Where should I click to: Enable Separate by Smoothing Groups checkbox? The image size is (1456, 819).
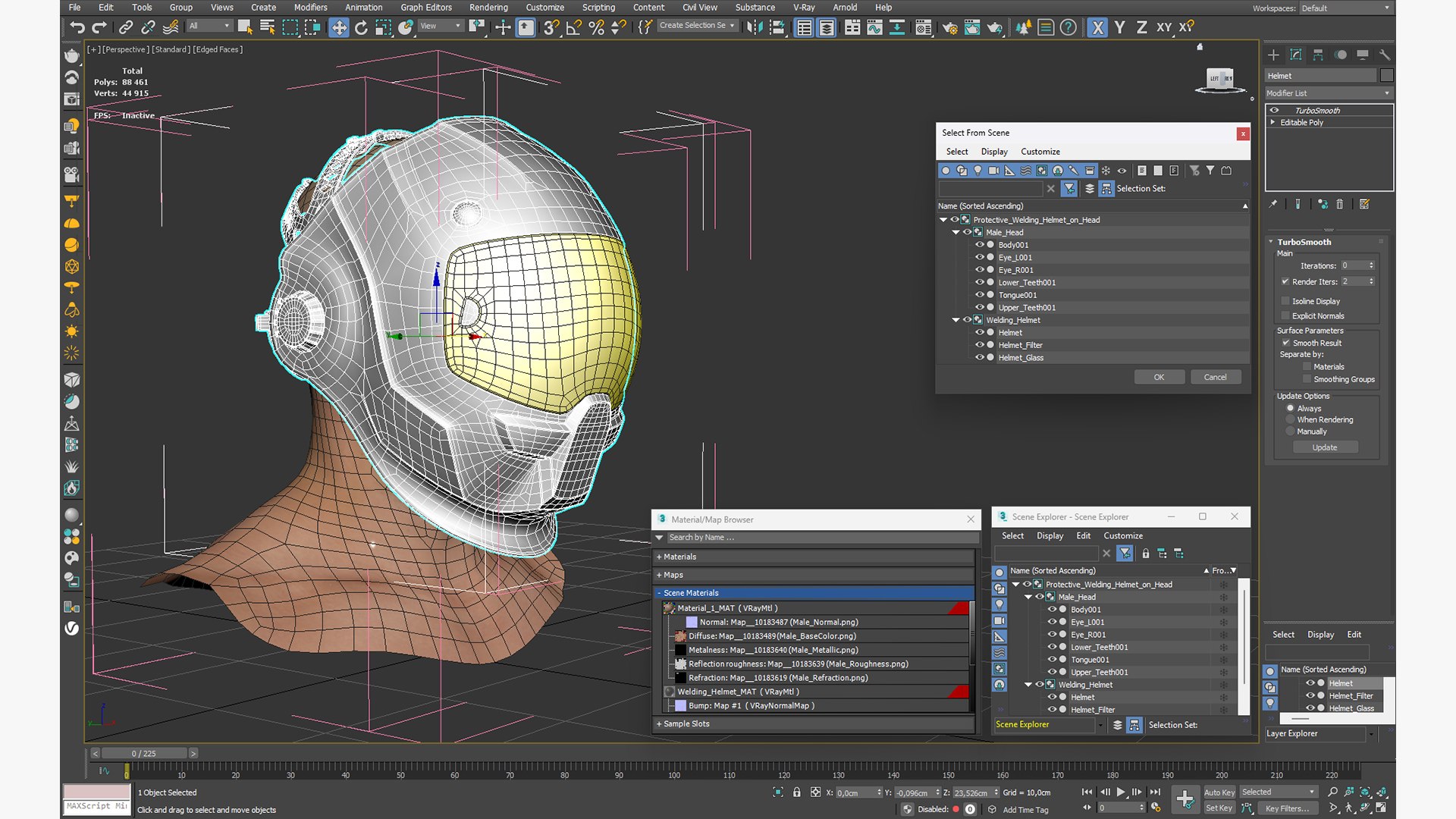point(1307,379)
